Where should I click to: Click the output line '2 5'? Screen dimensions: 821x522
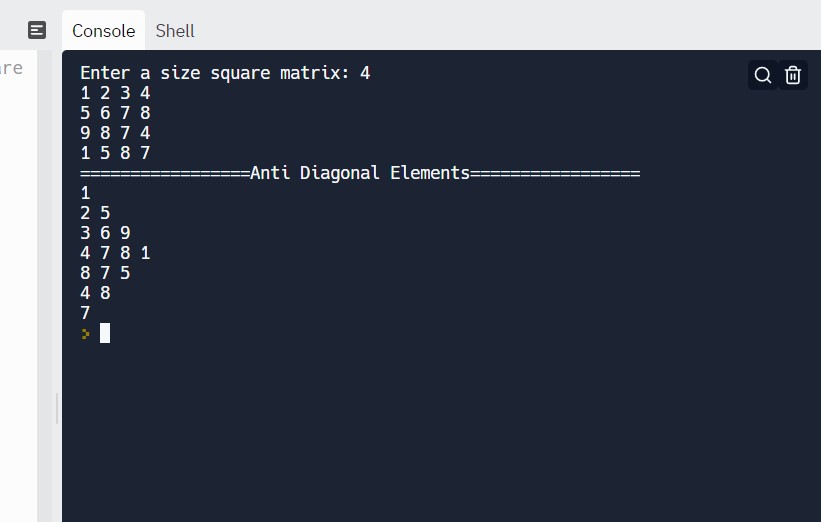(x=95, y=213)
